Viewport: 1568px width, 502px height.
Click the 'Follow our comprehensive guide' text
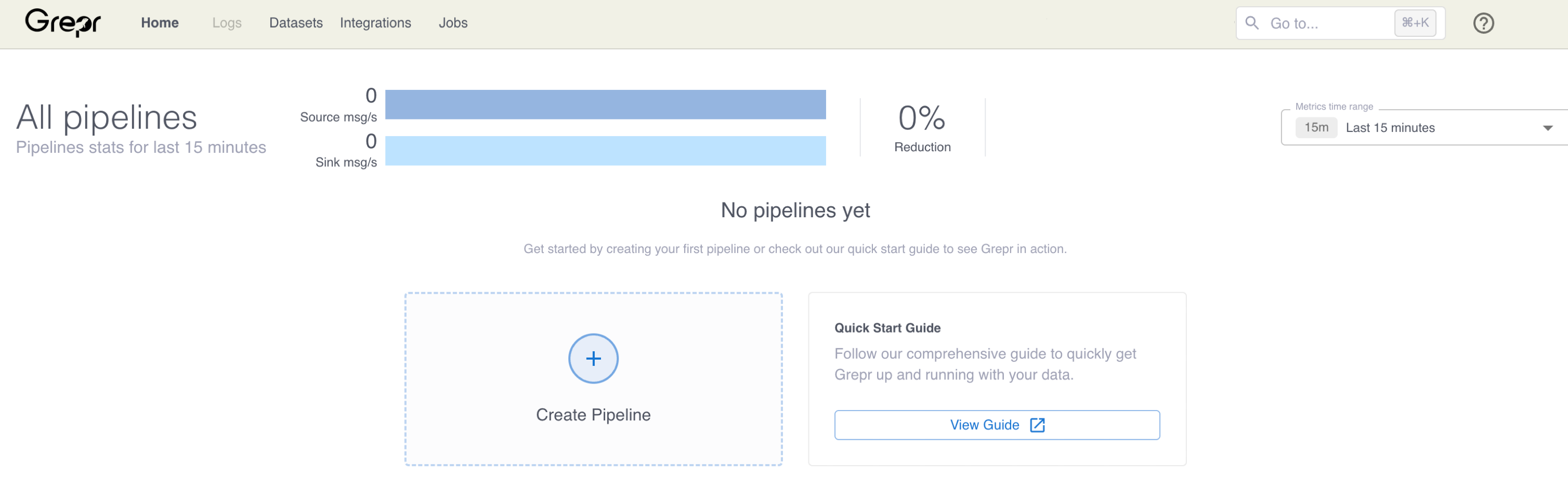[985, 364]
